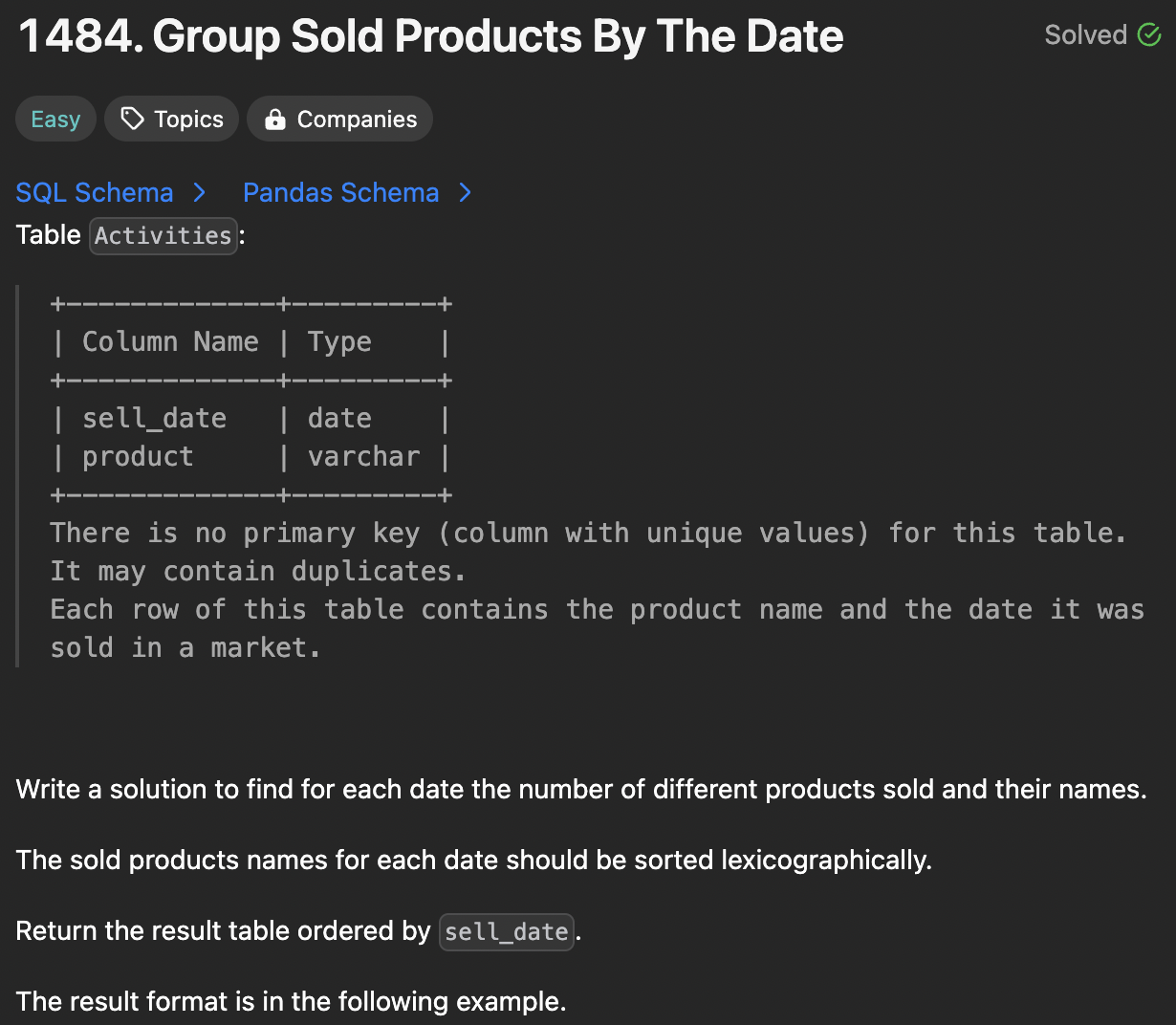Image resolution: width=1176 pixels, height=1025 pixels.
Task: Click the lock icon beside Companies
Action: 275,120
